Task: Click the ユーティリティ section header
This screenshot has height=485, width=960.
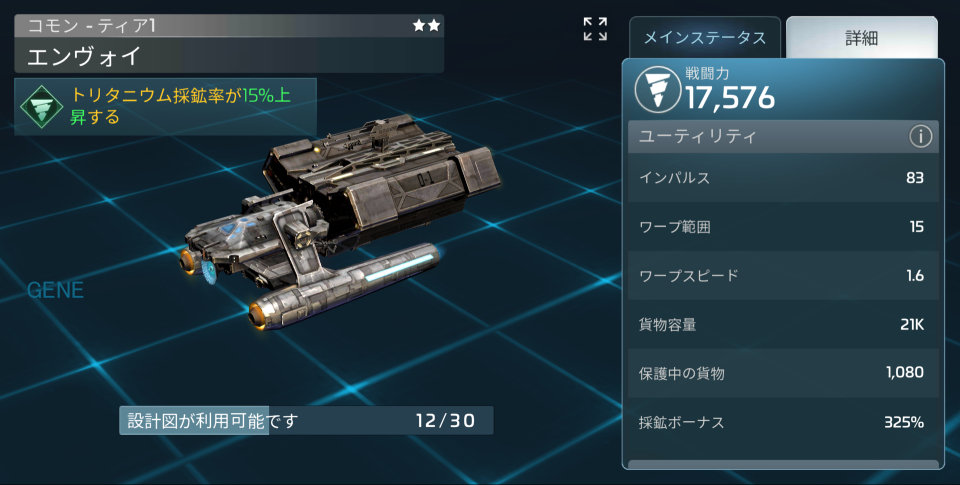Action: 783,136
